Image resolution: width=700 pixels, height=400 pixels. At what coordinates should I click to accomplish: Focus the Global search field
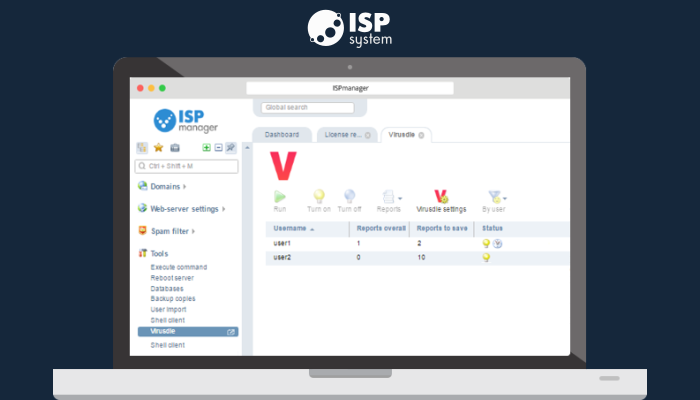(308, 108)
